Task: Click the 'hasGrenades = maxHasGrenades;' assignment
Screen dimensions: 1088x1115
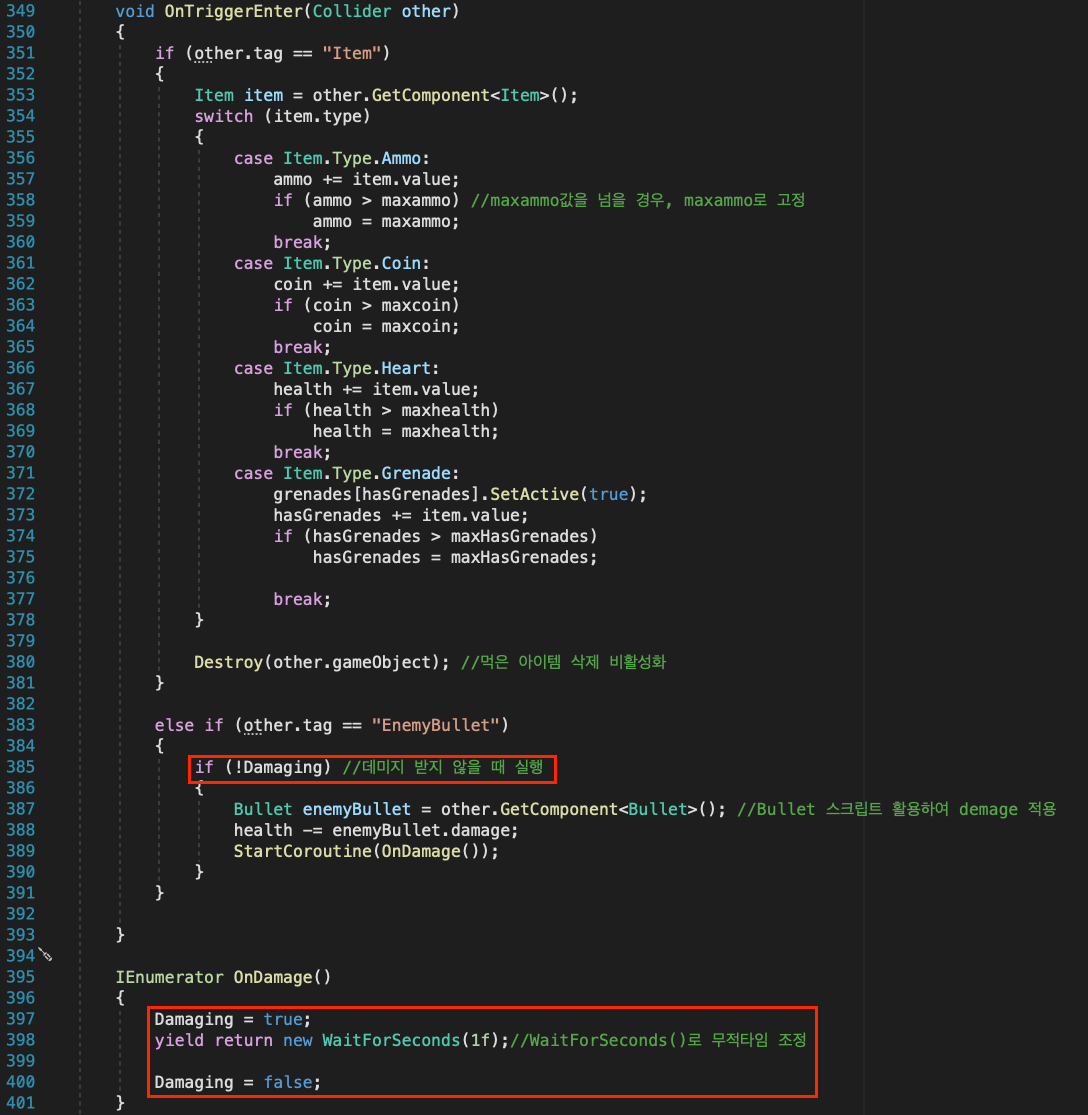Action: coord(455,557)
